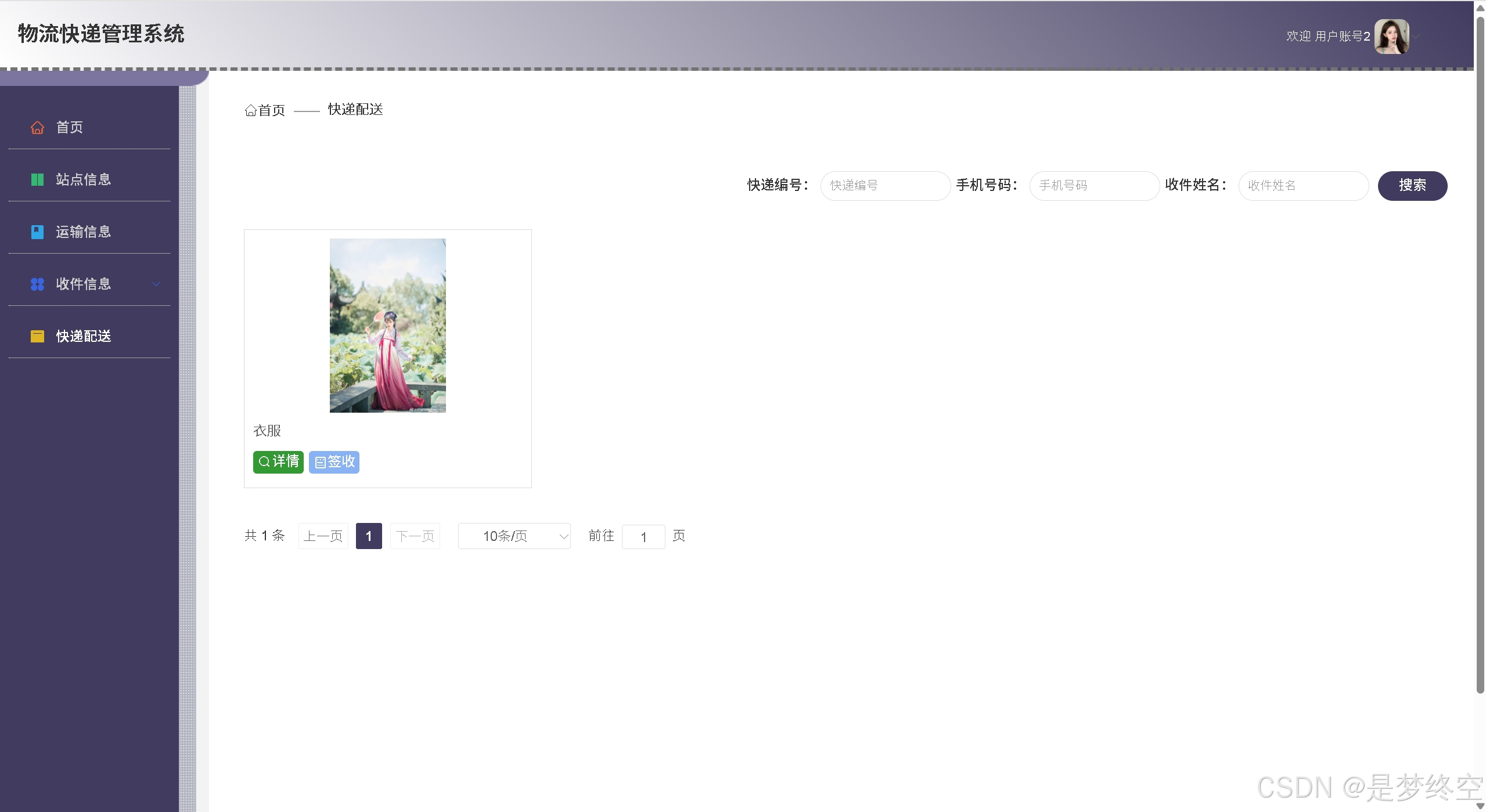The height and width of the screenshot is (812, 1486).
Task: Click the 签收 sign-off button
Action: click(x=333, y=462)
